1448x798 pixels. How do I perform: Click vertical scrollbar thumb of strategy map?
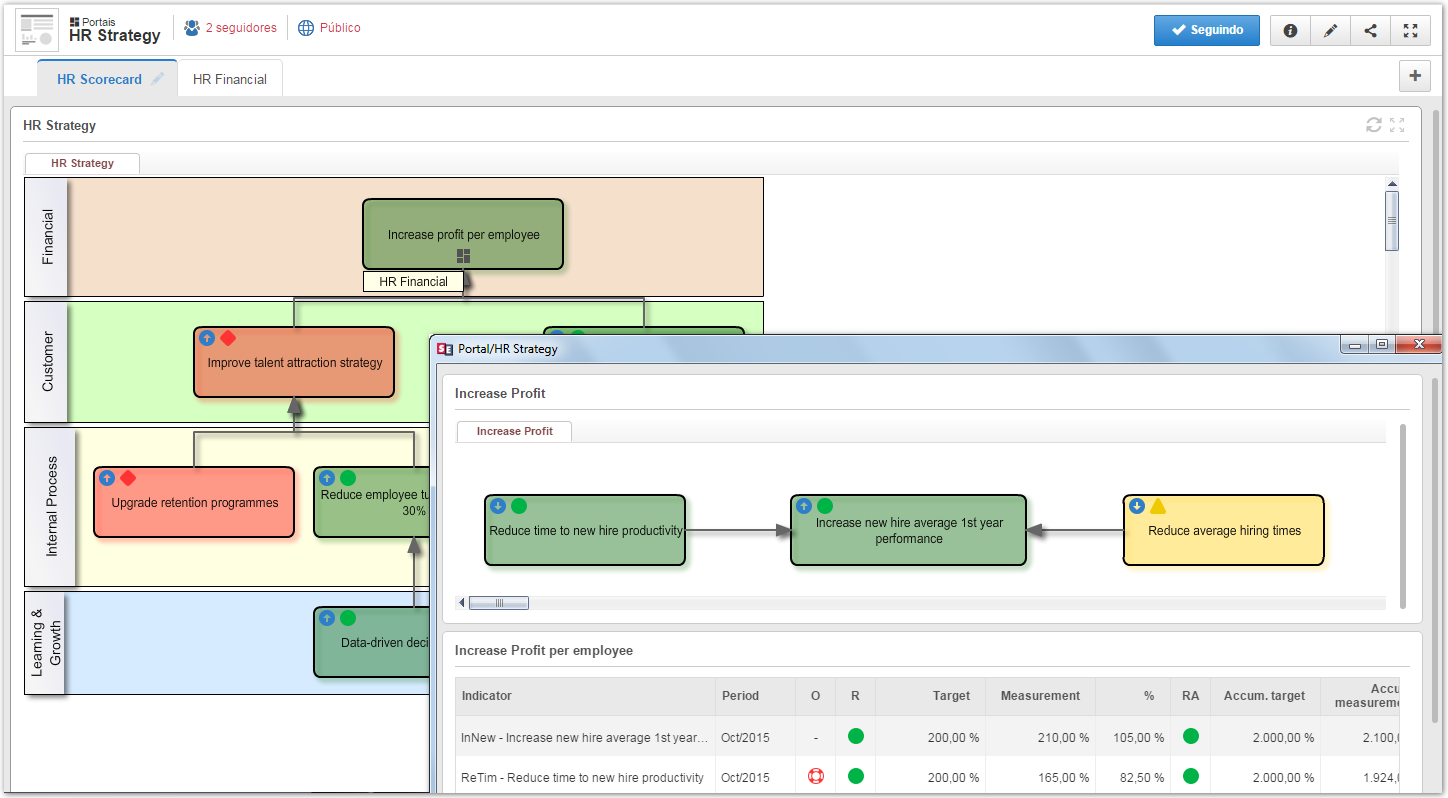point(1391,220)
